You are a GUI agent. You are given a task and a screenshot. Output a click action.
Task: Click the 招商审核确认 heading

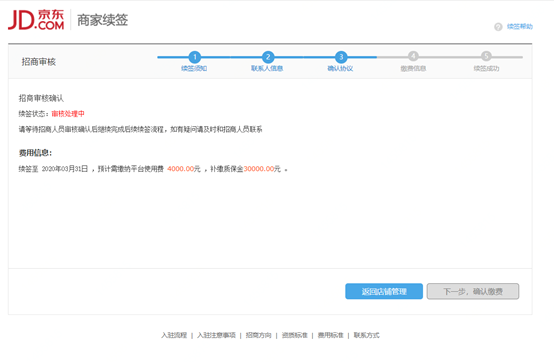pos(41,98)
